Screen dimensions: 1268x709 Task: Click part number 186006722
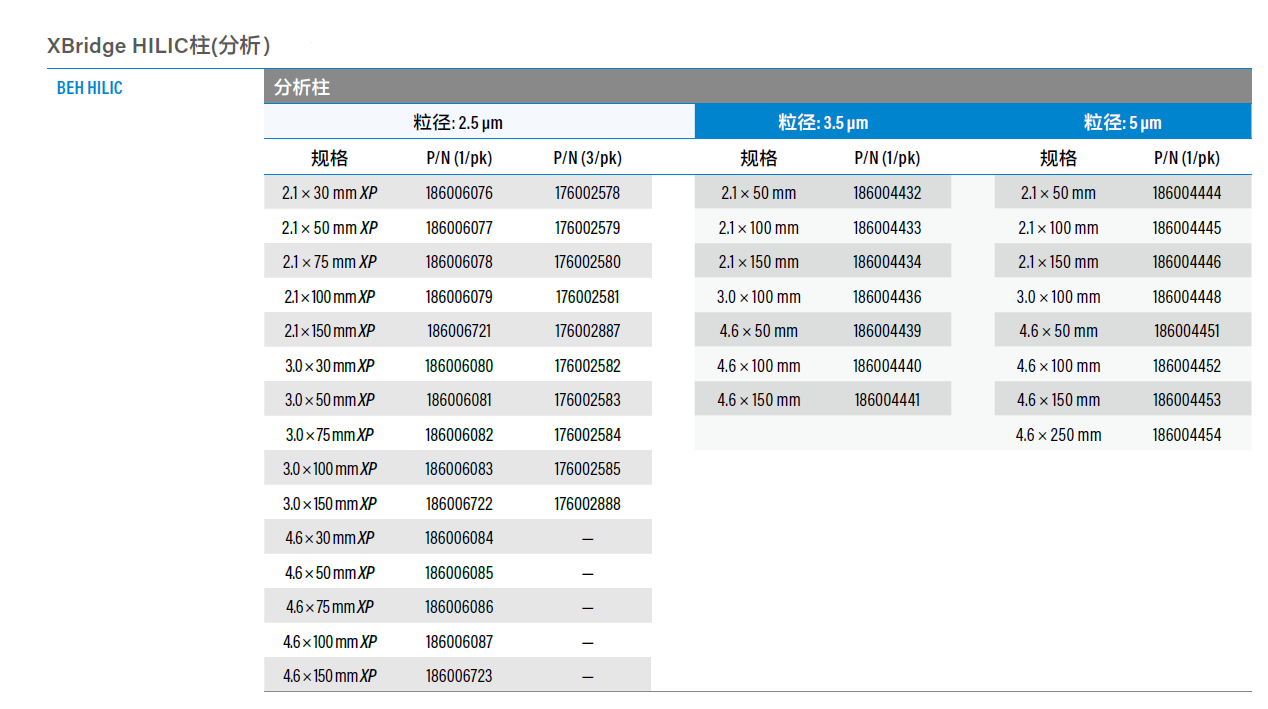(x=459, y=504)
